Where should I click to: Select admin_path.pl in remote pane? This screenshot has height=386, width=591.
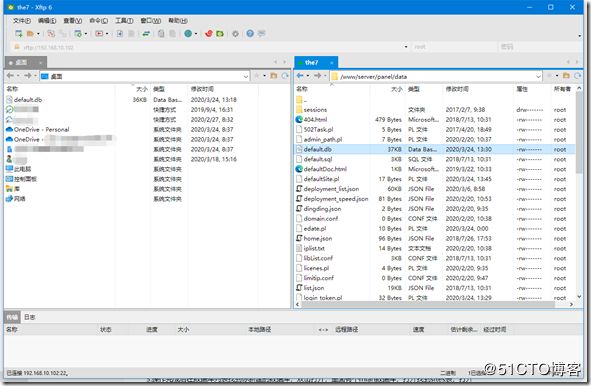pos(323,139)
